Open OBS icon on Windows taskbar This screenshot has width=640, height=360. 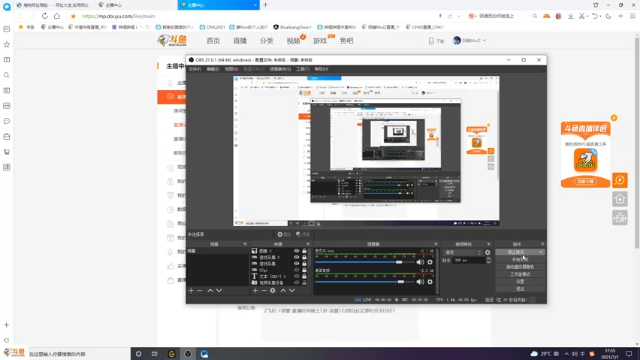pyautogui.click(x=188, y=354)
